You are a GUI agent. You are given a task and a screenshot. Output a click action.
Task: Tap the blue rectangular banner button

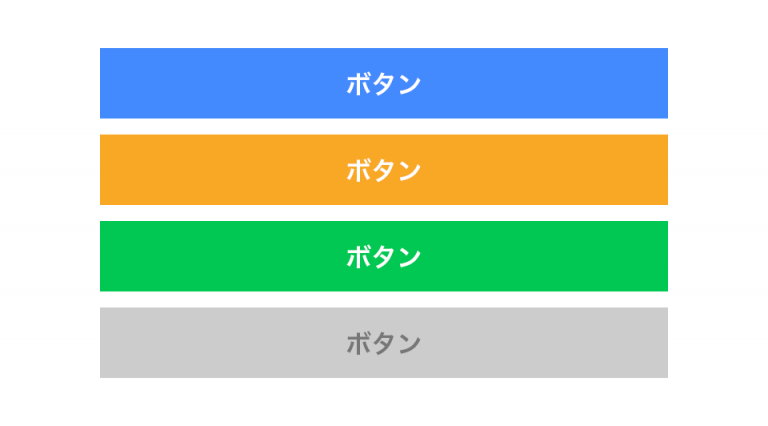coord(383,84)
